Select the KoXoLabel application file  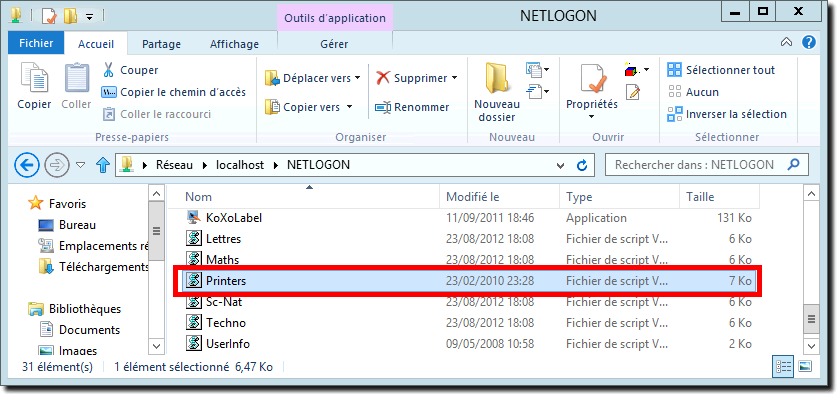coord(470,218)
